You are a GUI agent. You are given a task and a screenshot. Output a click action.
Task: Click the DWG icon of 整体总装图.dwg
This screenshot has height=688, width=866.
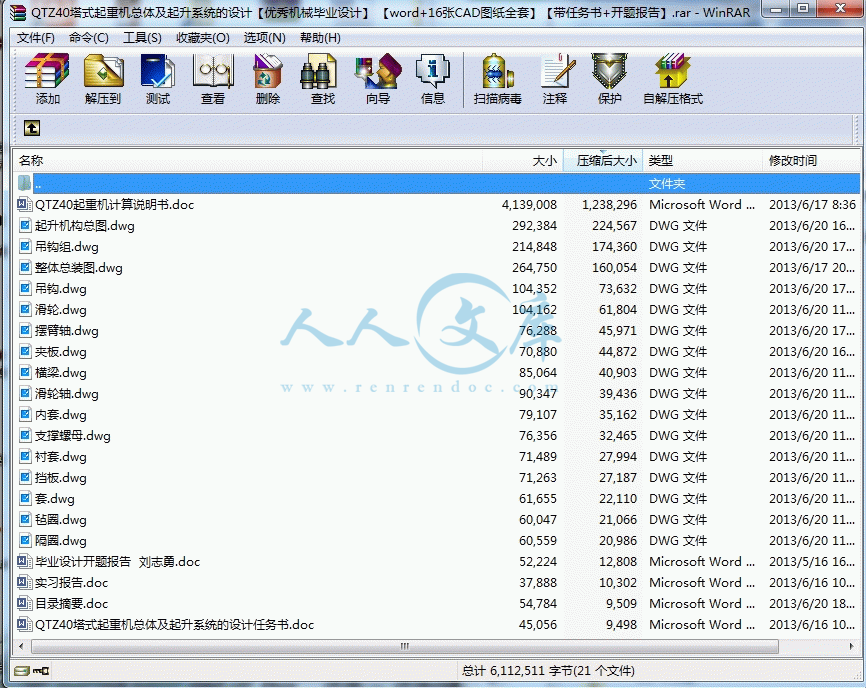pyautogui.click(x=25, y=268)
